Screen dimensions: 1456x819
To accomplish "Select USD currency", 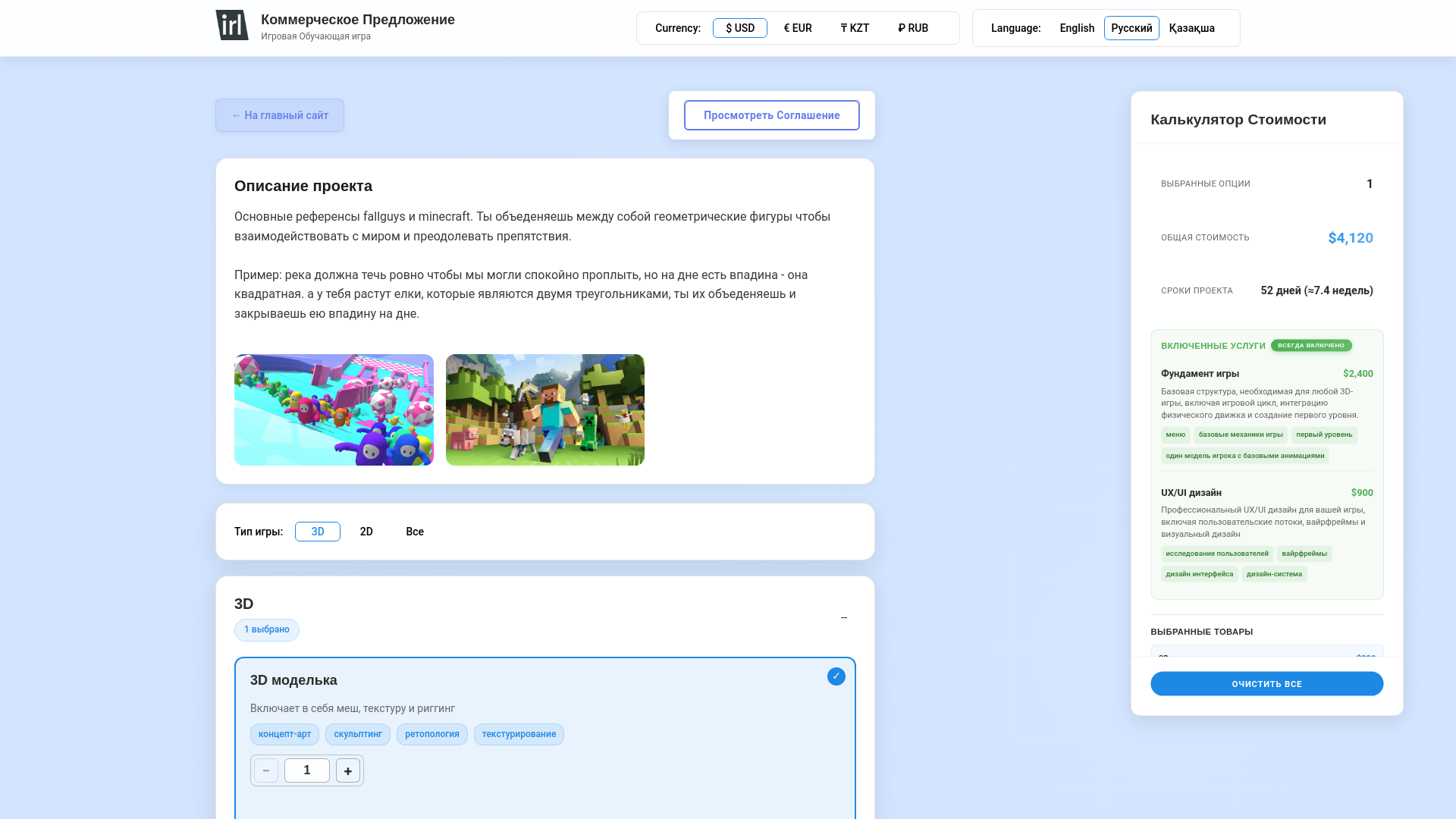I will click(740, 28).
